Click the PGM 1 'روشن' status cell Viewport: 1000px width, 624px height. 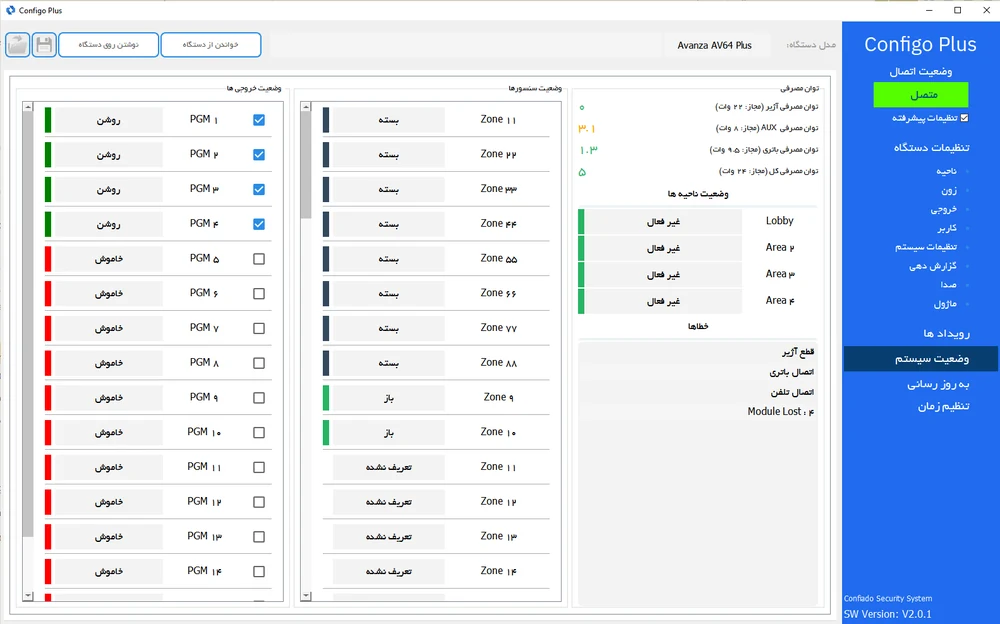point(108,120)
